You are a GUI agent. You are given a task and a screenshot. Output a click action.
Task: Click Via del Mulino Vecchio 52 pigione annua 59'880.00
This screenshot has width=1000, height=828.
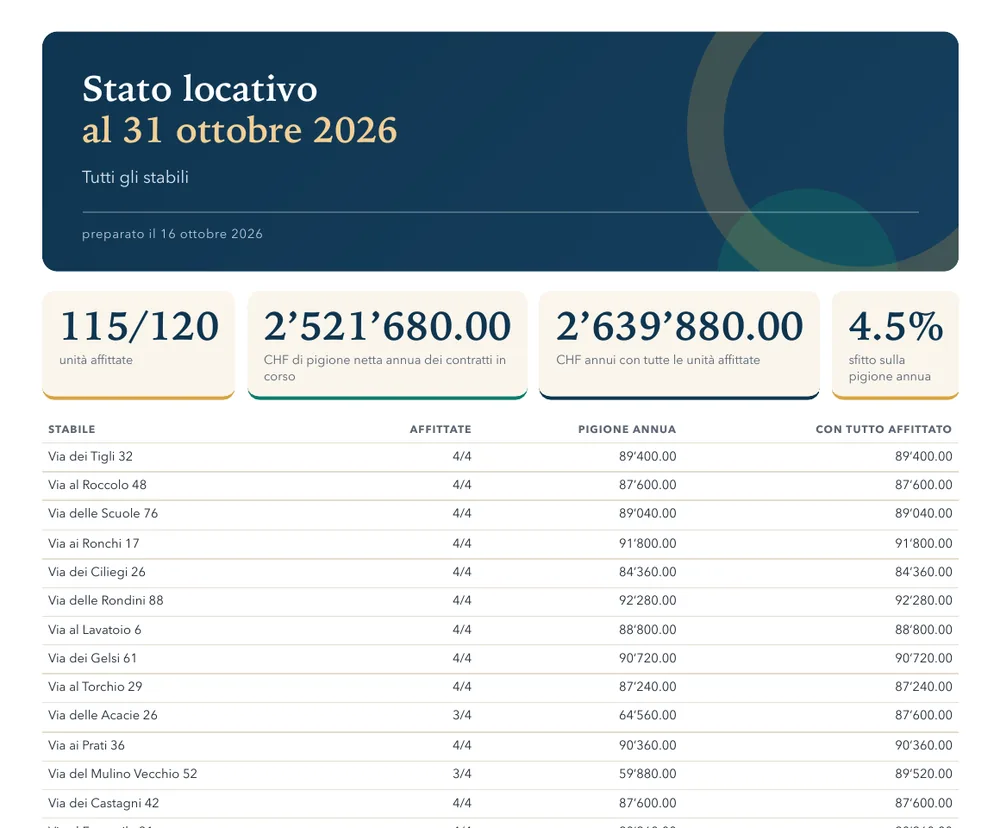[x=647, y=774]
